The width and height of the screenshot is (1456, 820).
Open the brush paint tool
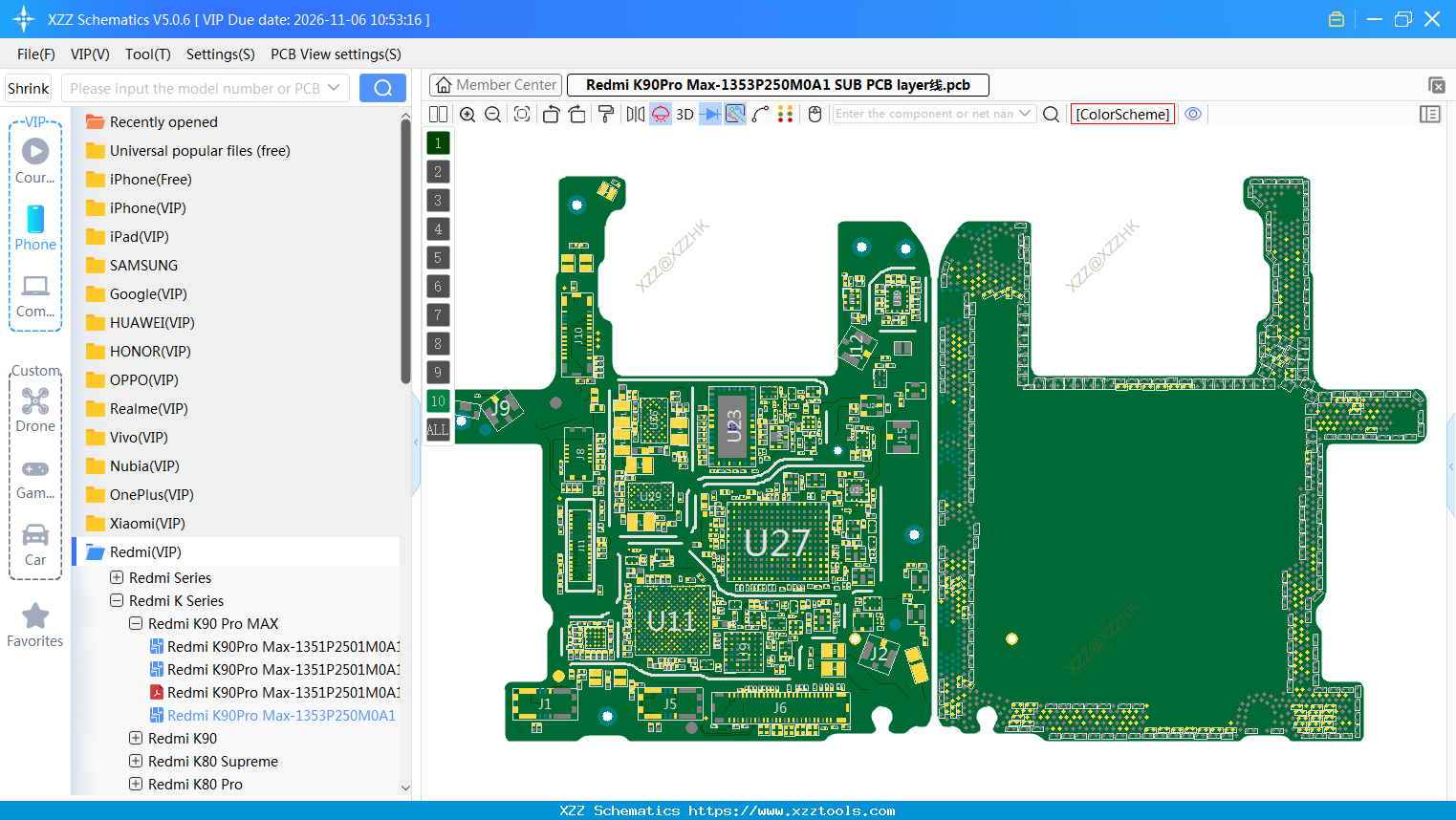605,114
